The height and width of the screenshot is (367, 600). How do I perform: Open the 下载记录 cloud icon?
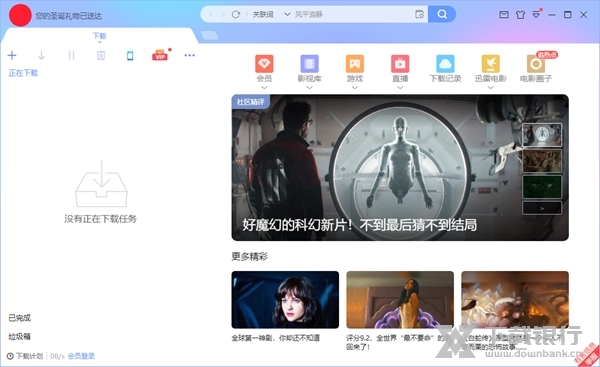(x=445, y=64)
